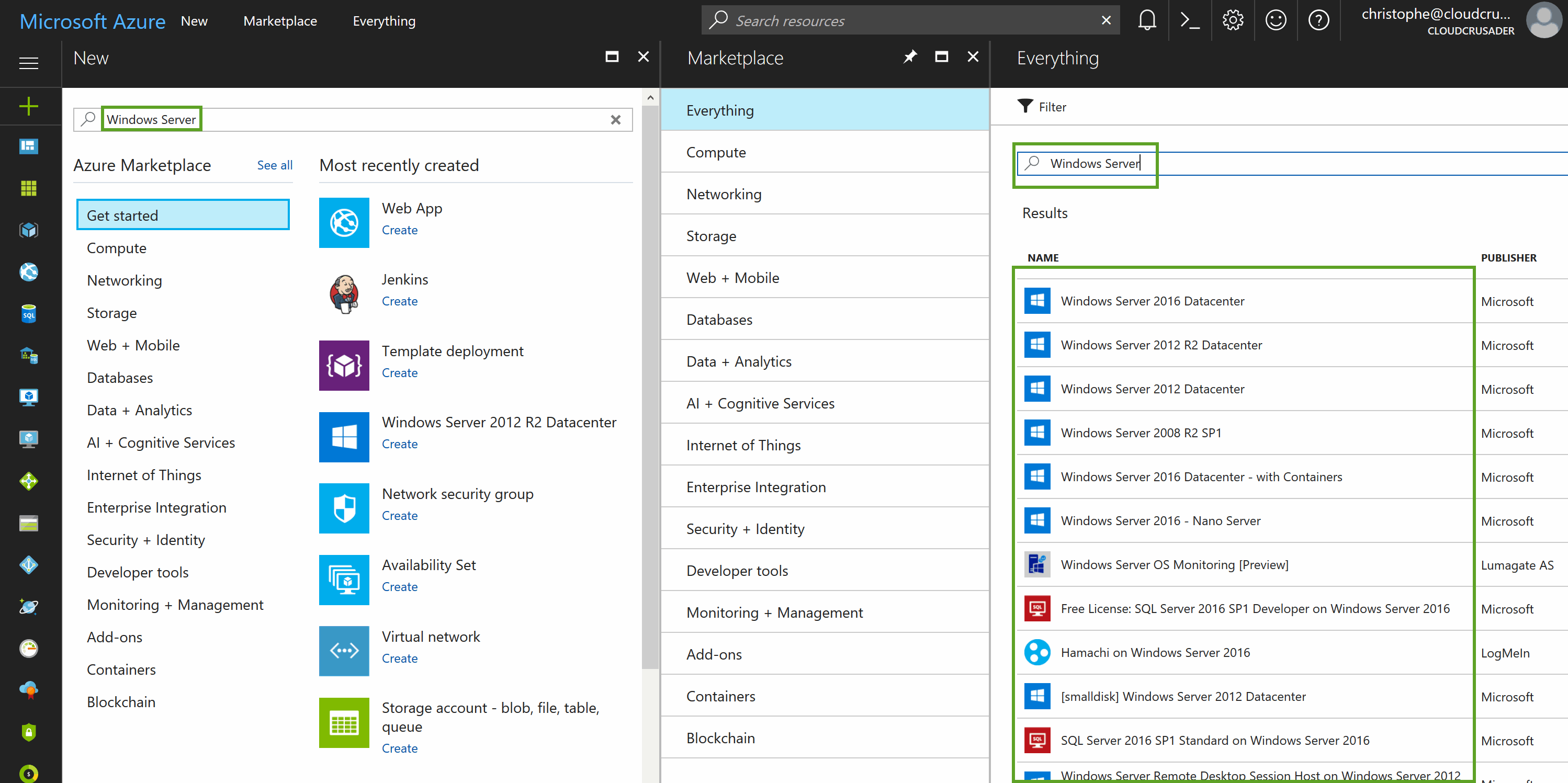Open SQL databases icon in sidebar
This screenshot has width=1568, height=783.
click(29, 314)
